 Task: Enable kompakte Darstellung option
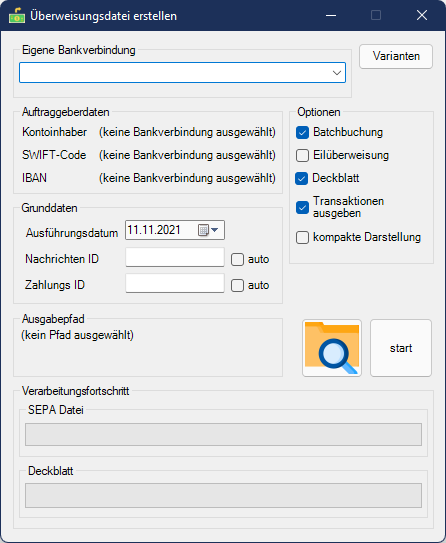point(302,238)
